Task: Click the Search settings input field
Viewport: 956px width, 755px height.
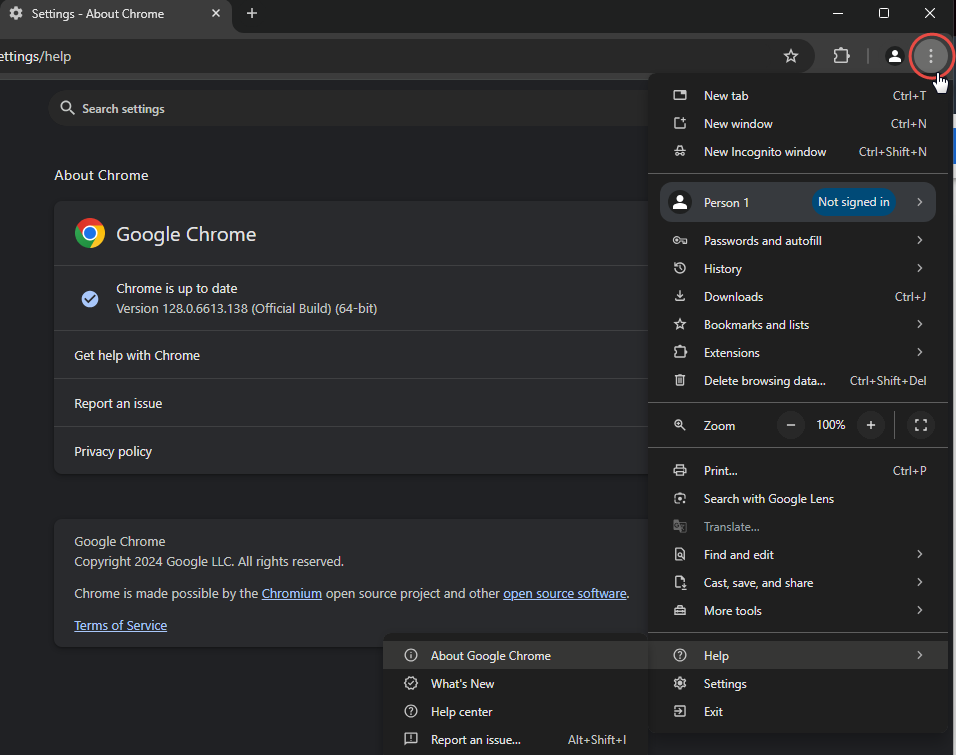Action: (x=350, y=108)
